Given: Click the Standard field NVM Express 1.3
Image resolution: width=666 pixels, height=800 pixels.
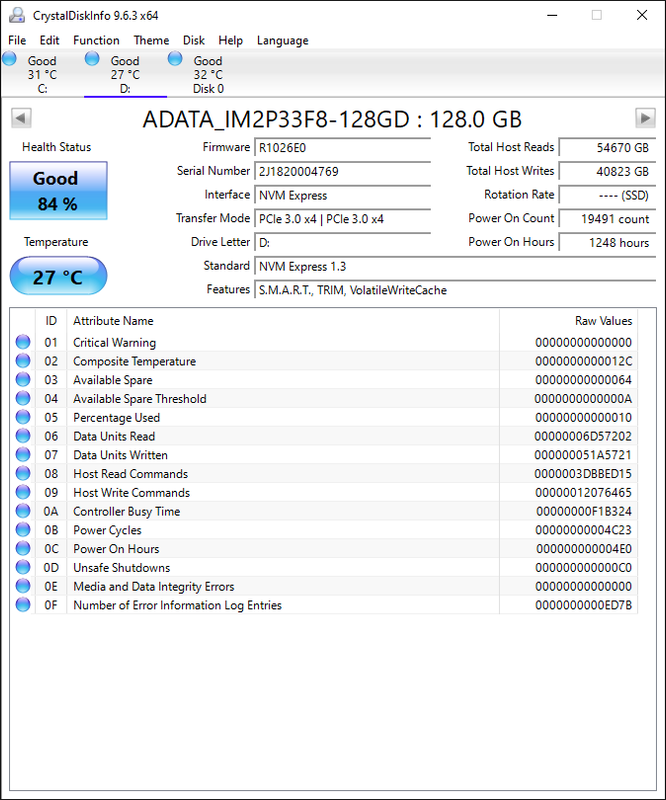Looking at the screenshot, I should 455,266.
